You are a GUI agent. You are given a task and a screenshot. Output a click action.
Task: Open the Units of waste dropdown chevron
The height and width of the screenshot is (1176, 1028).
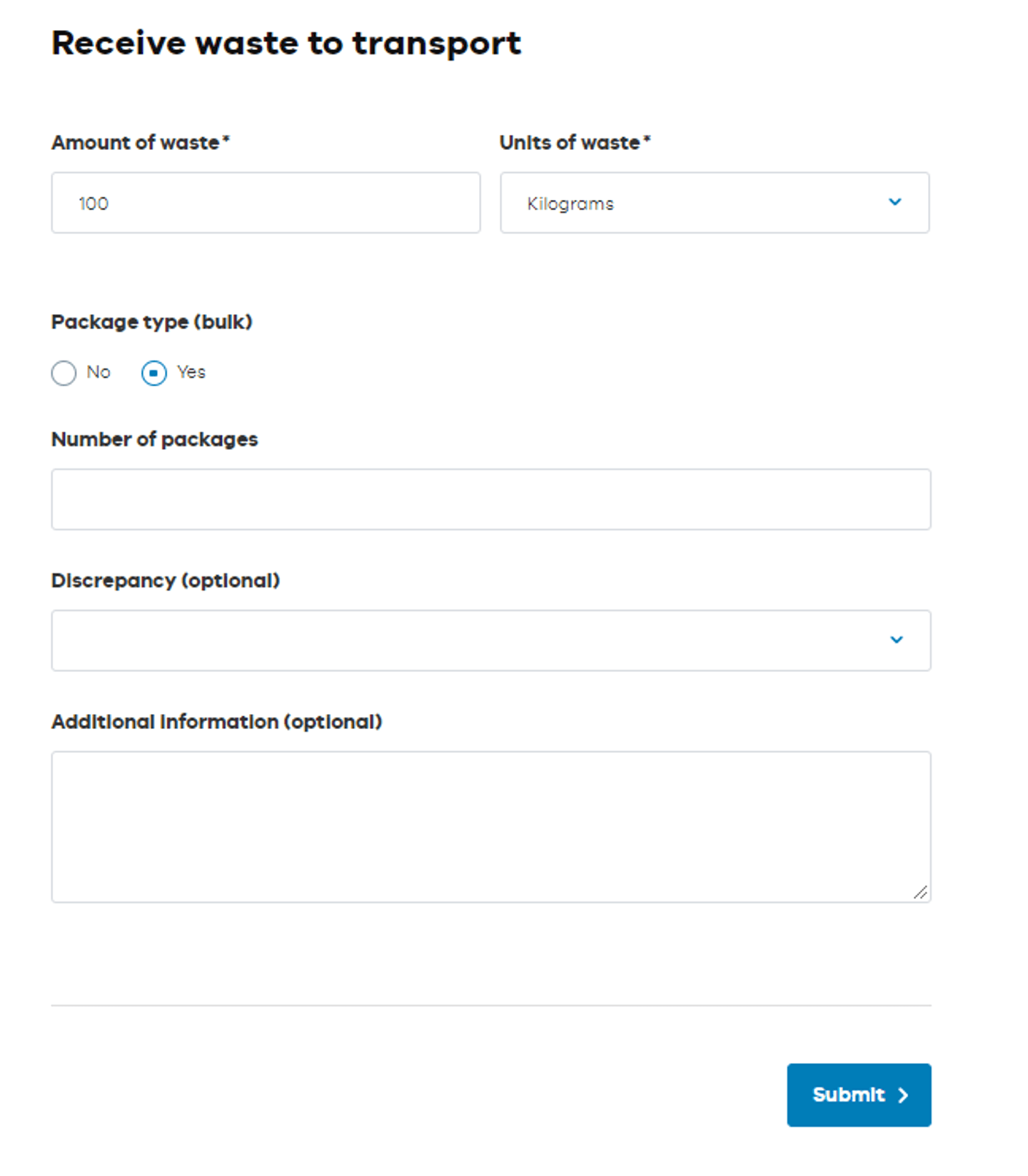tap(895, 202)
